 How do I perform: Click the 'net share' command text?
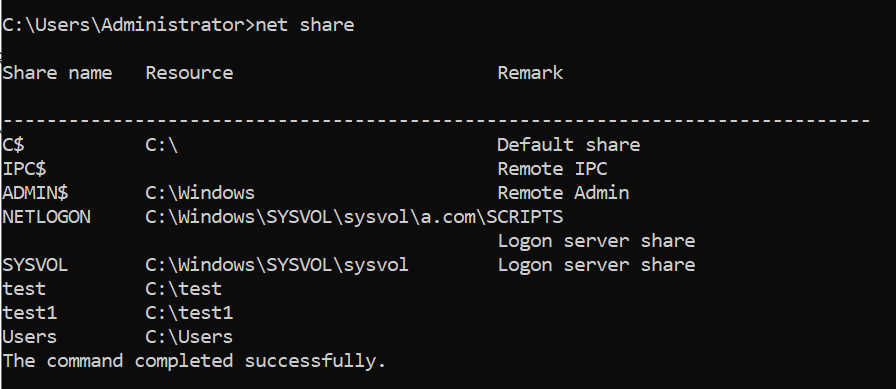pyautogui.click(x=305, y=25)
